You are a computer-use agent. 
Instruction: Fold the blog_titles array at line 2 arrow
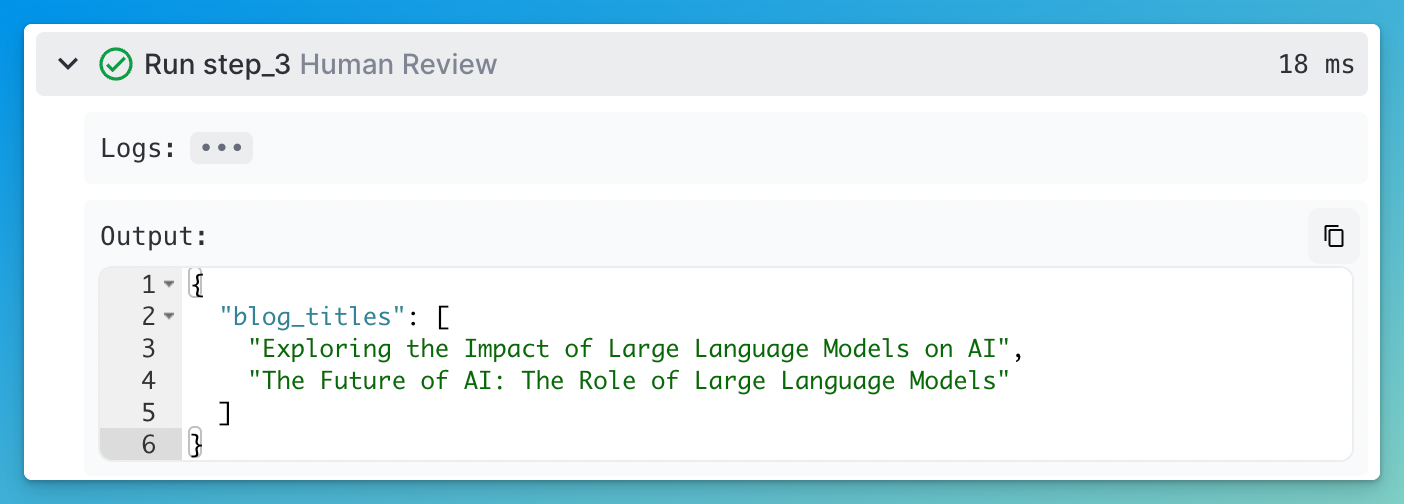pyautogui.click(x=169, y=317)
